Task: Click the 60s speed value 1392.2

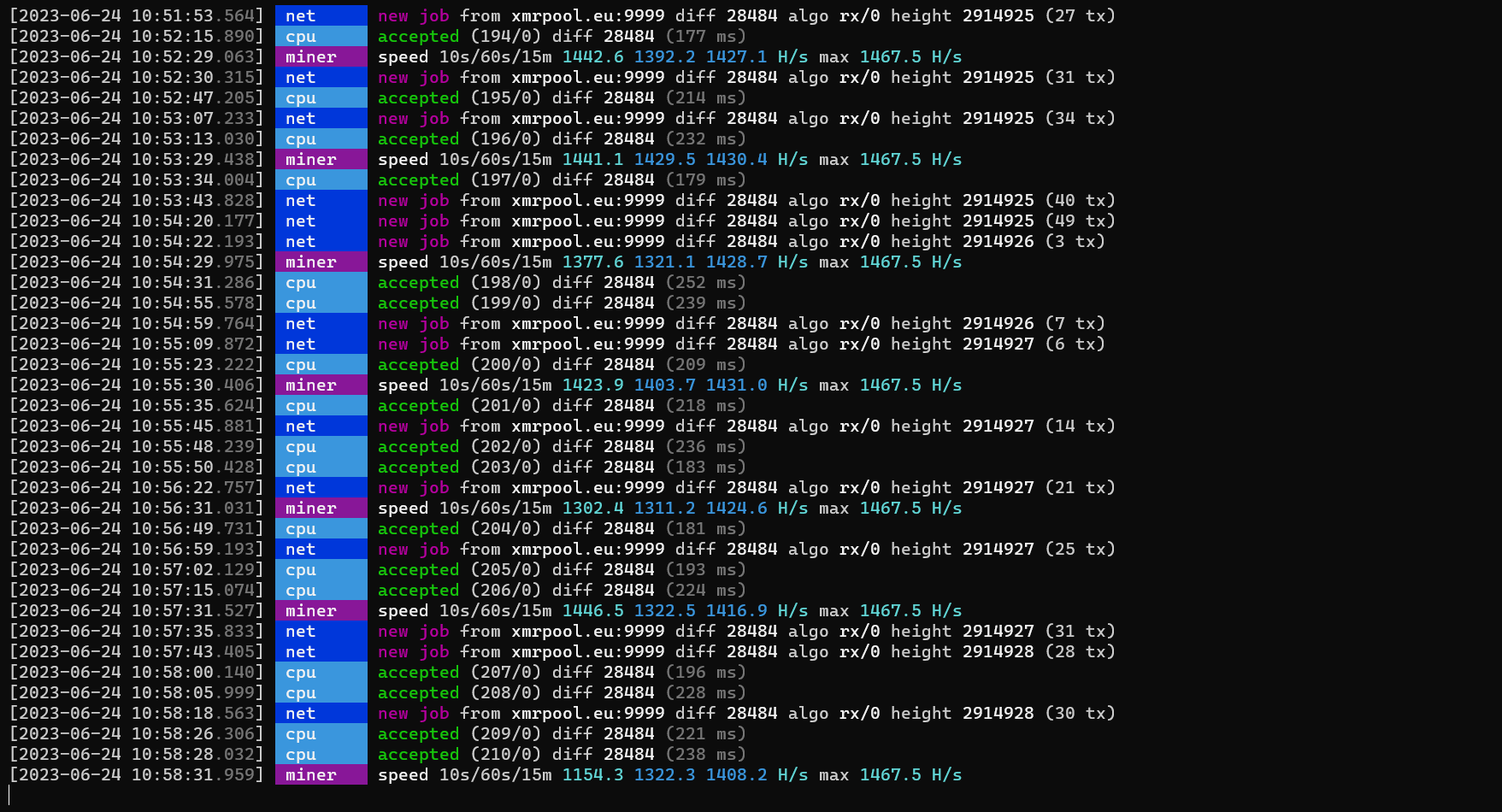Action: point(664,56)
